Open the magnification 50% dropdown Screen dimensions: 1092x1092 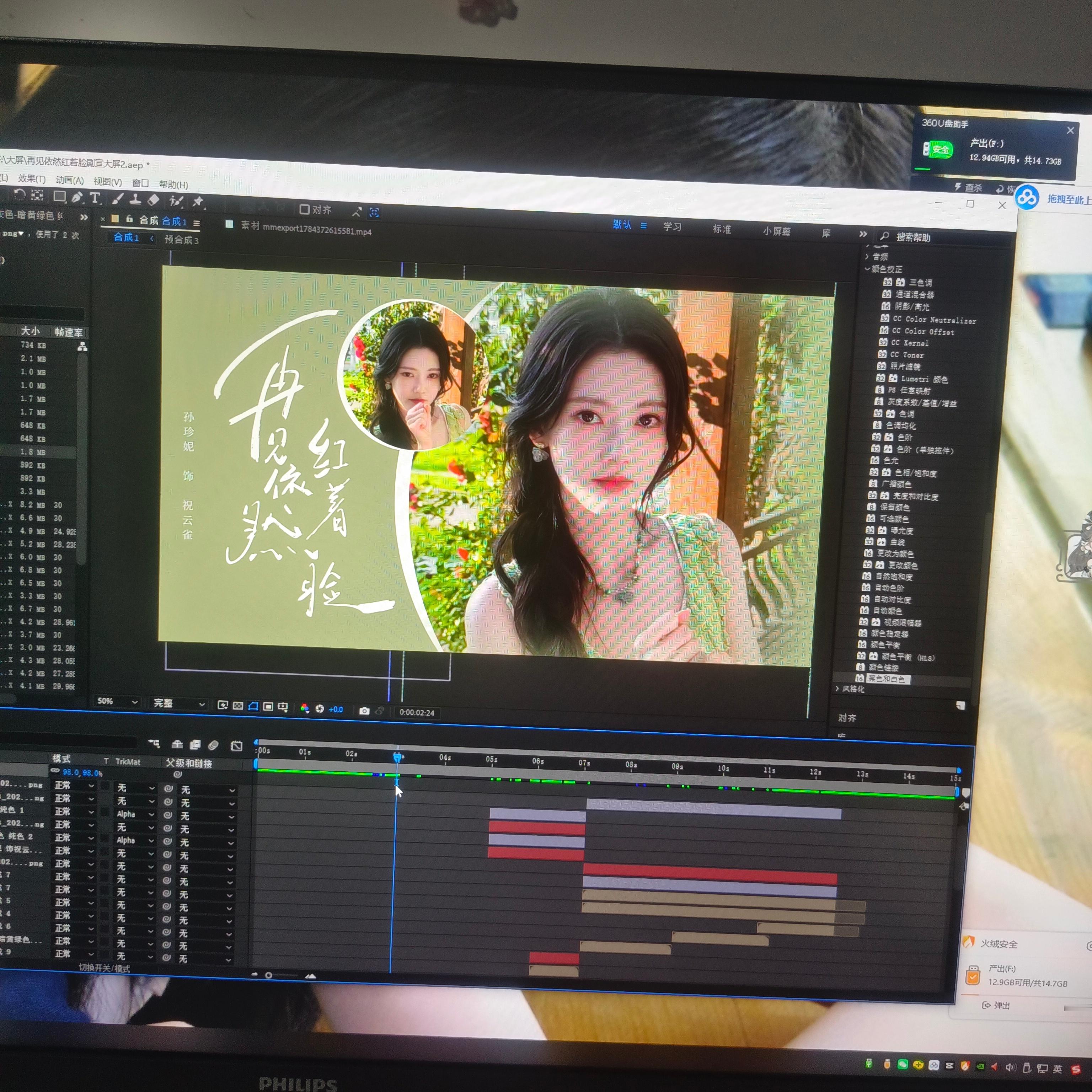[117, 701]
